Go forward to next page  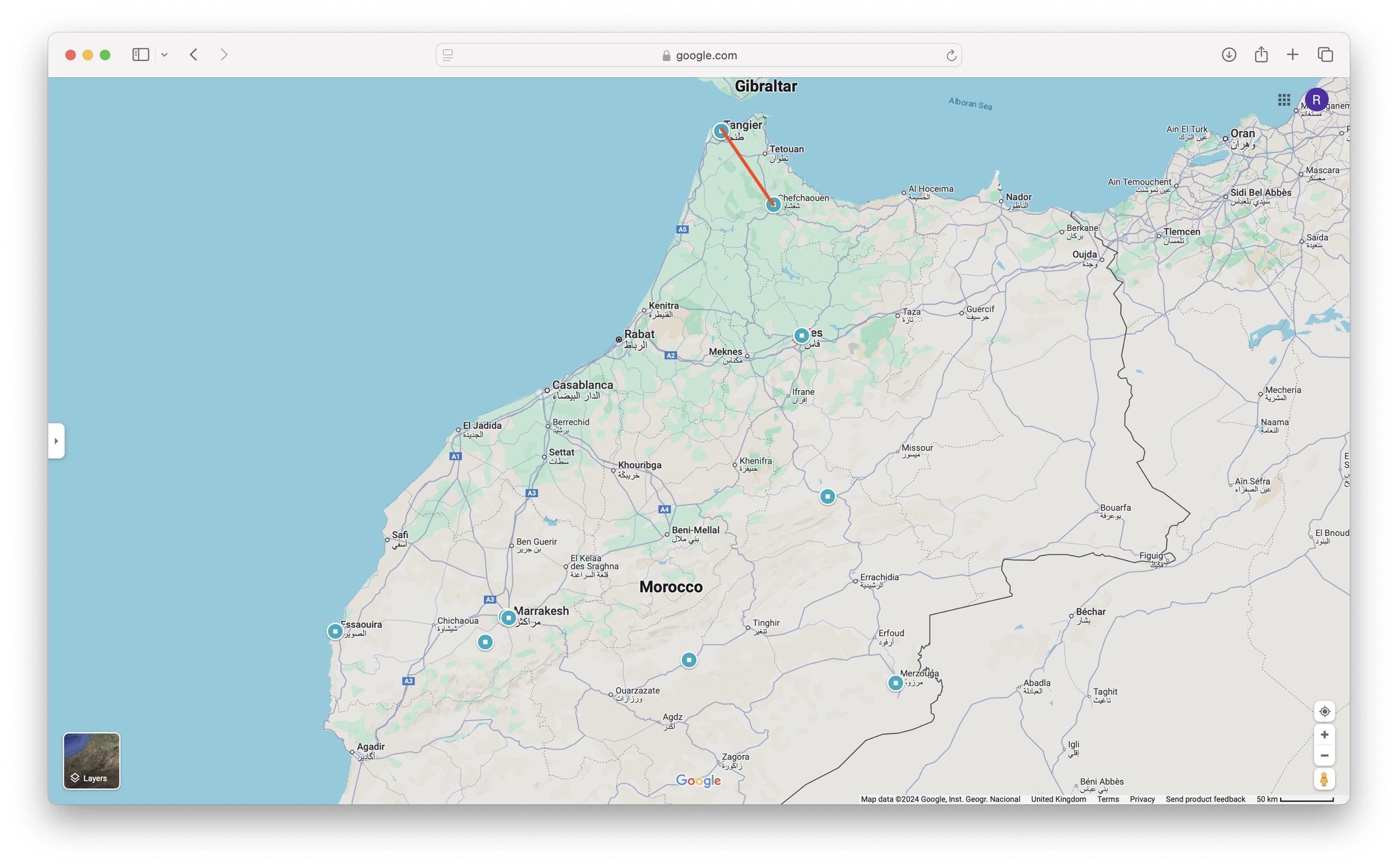point(224,55)
